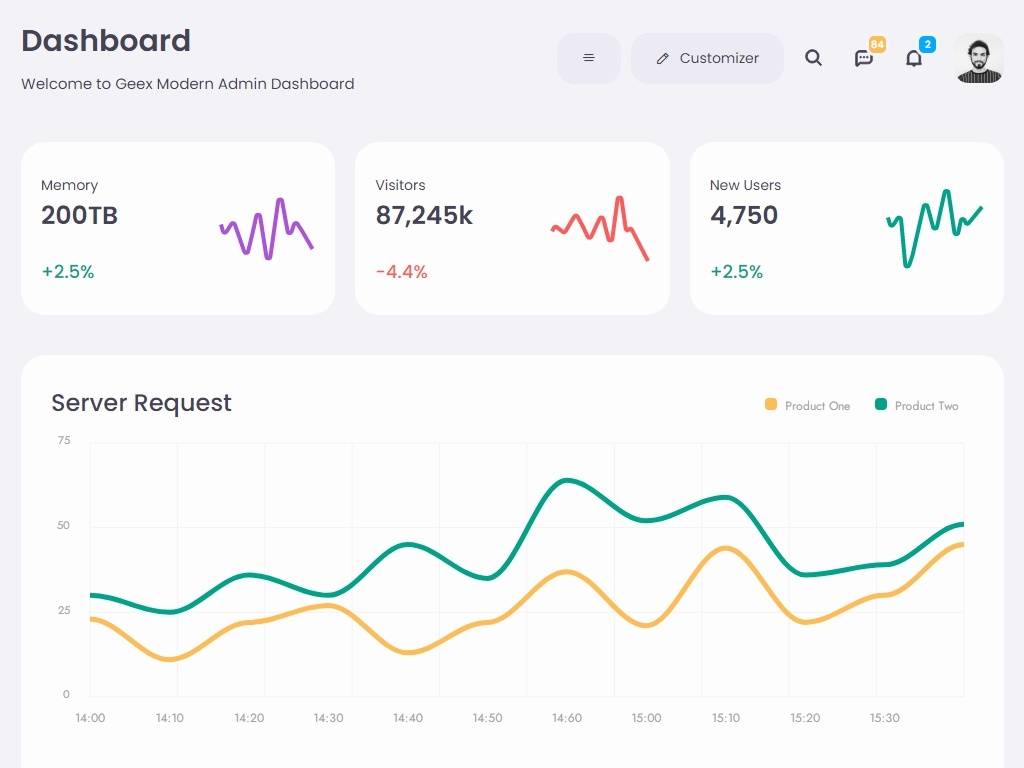Click the green Product Two swatch
The image size is (1024, 768).
881,405
